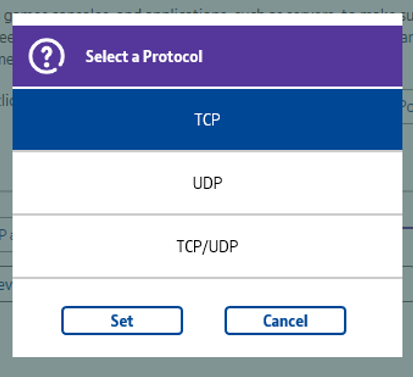Image resolution: width=413 pixels, height=377 pixels.
Task: Click the word "Set" inside its button
Action: [x=122, y=321]
